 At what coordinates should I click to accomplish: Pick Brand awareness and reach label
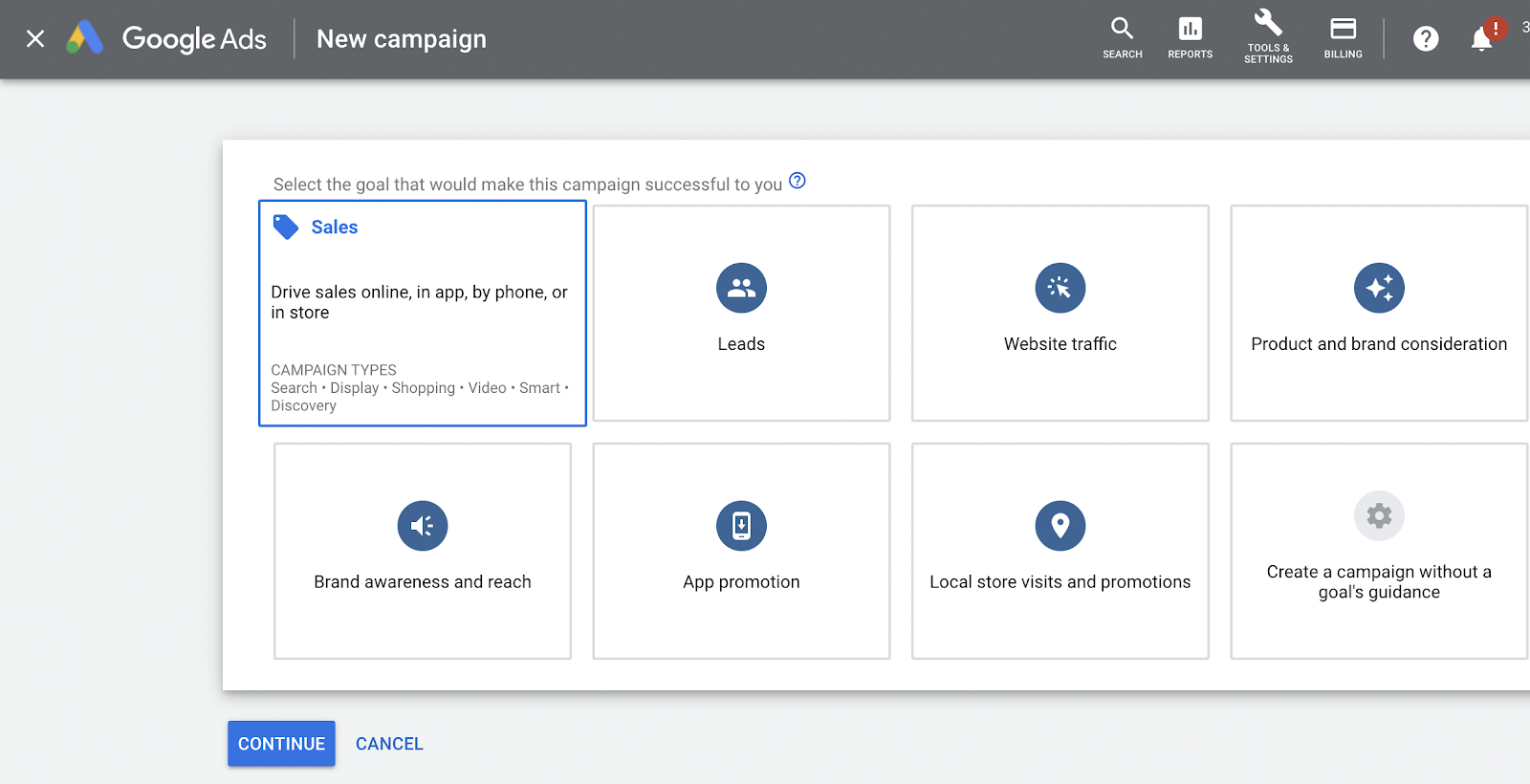click(423, 582)
